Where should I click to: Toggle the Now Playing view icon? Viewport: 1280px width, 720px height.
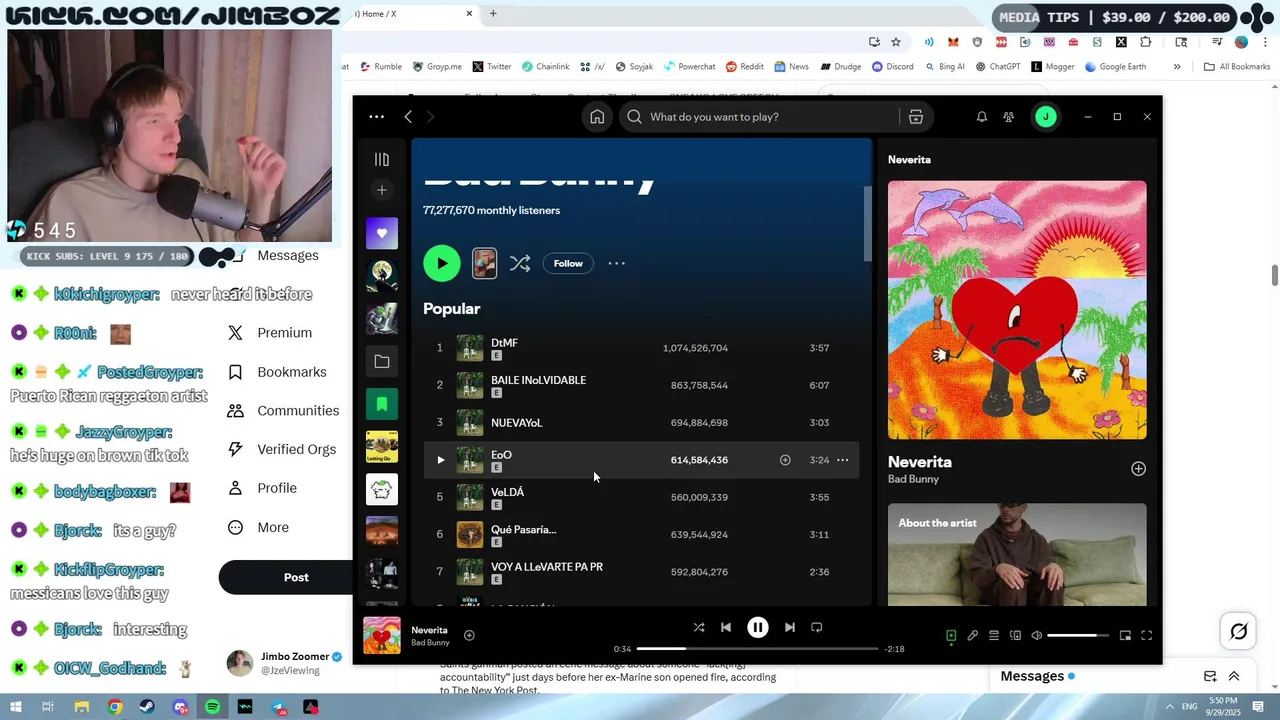coord(951,635)
